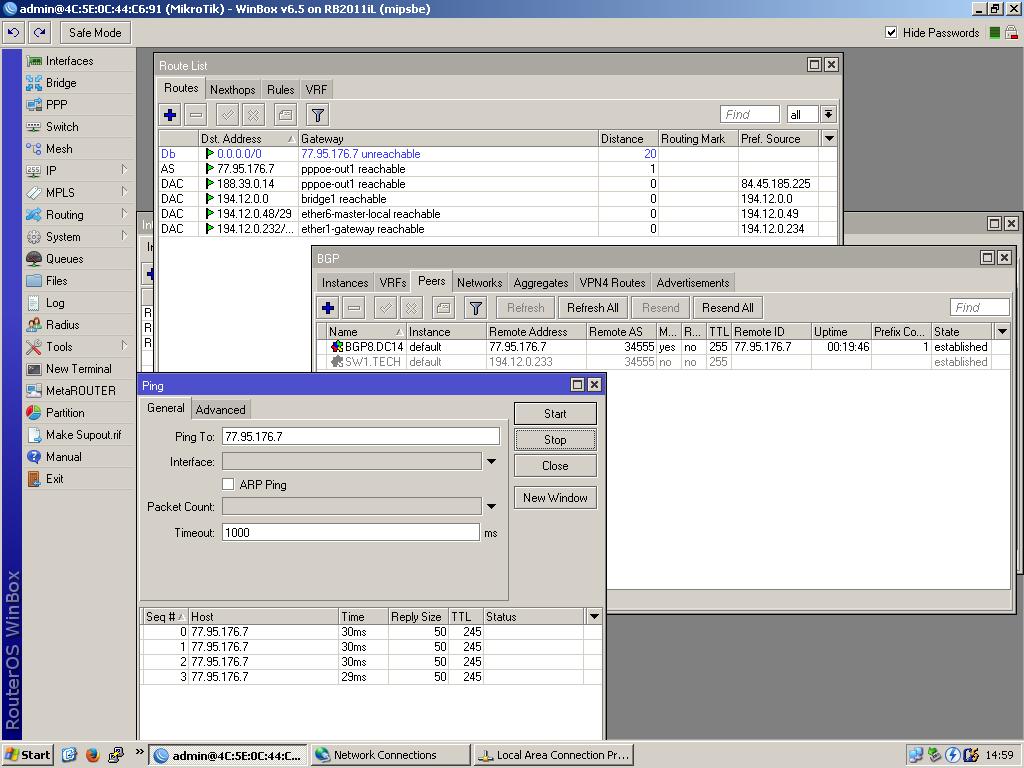Open the Log sidebar entry
Image resolution: width=1024 pixels, height=768 pixels.
coord(55,303)
